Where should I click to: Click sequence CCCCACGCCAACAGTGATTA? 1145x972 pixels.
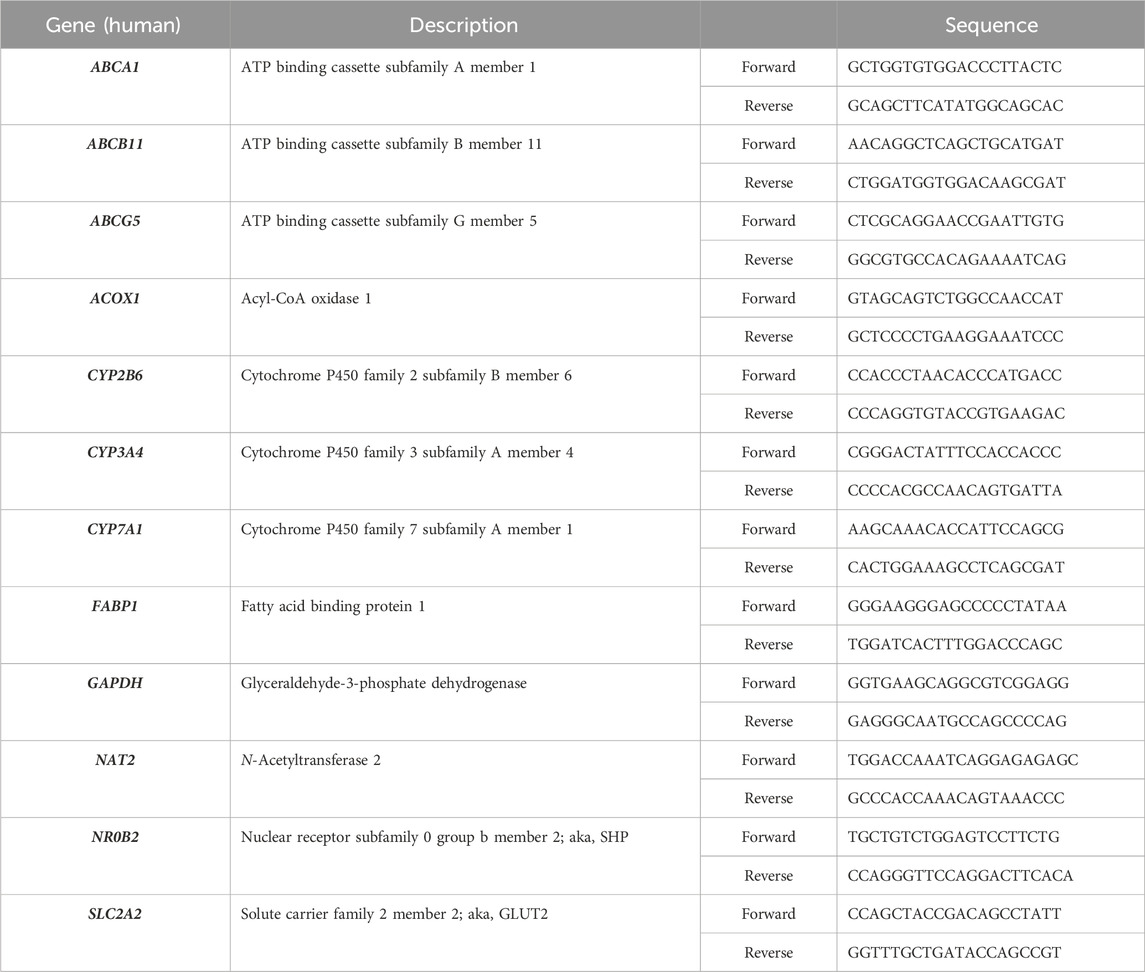(x=954, y=491)
